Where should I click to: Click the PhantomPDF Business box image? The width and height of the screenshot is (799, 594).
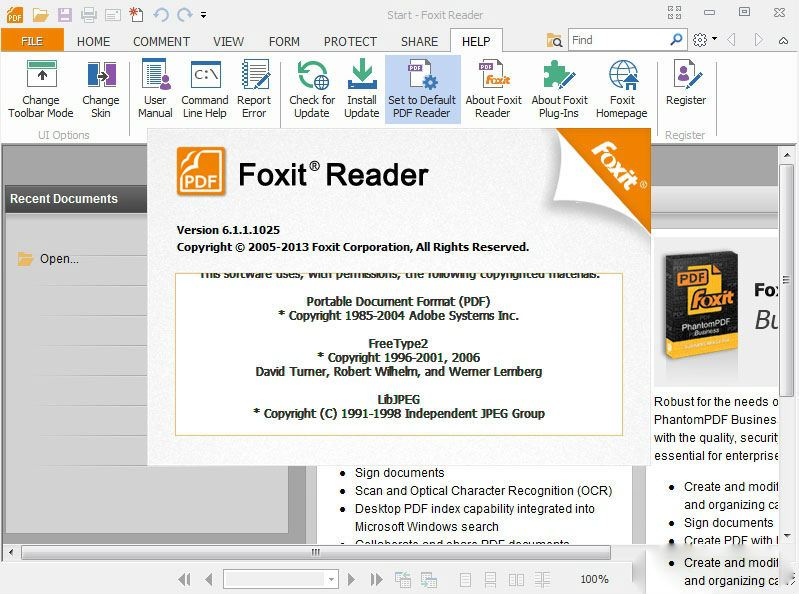(x=702, y=305)
